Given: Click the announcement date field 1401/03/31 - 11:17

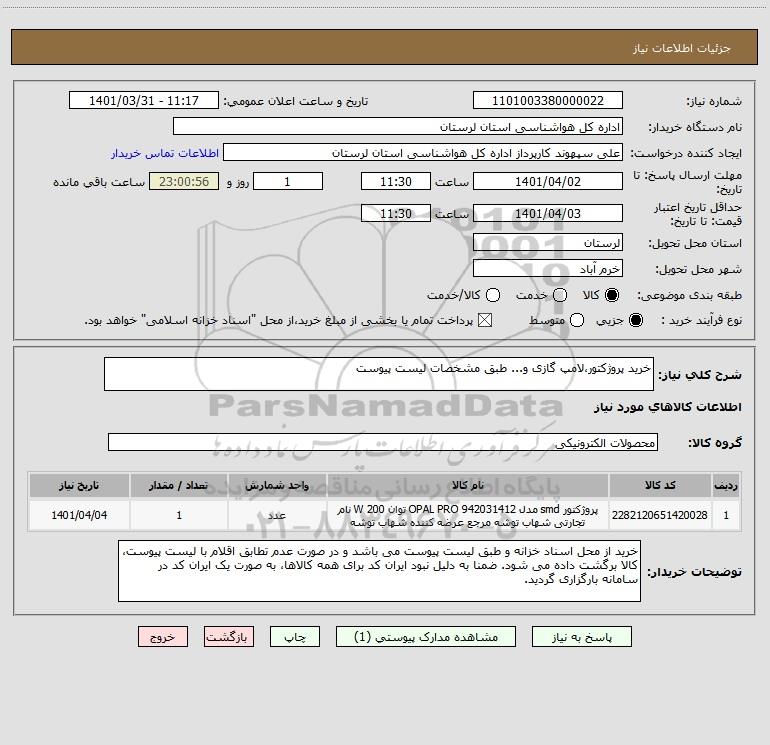Looking at the screenshot, I should (x=144, y=101).
